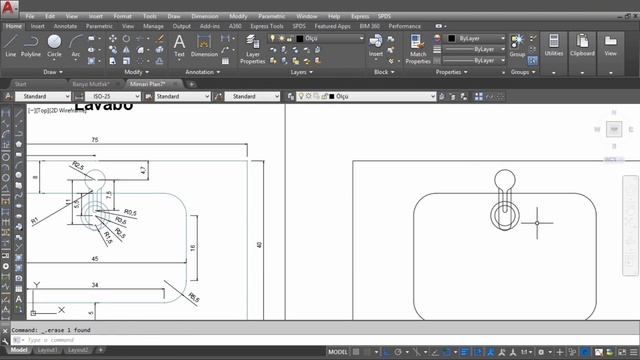The height and width of the screenshot is (360, 640).
Task: Activate the Text annotation tool
Action: 179,46
